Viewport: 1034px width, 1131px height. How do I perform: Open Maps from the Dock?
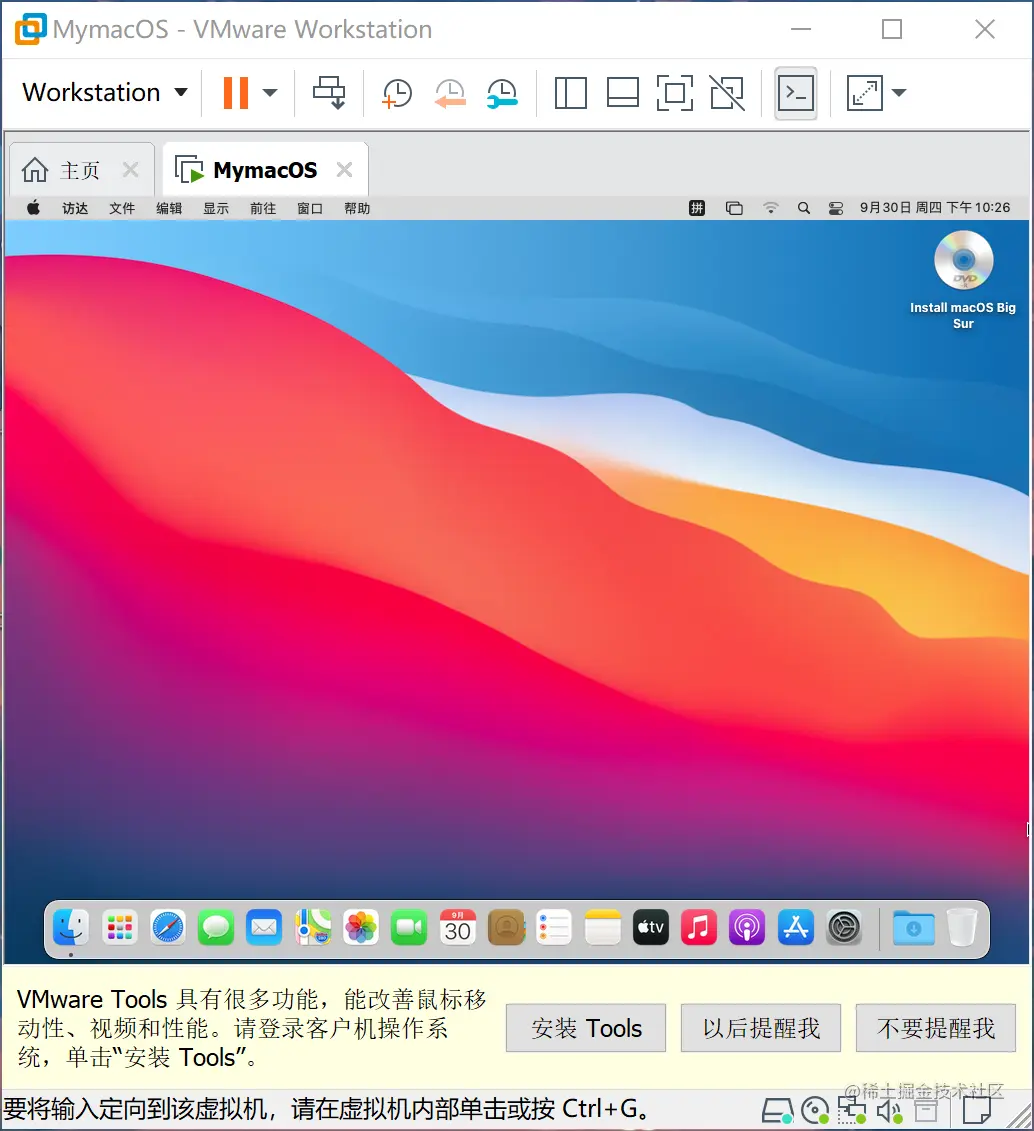tap(313, 928)
